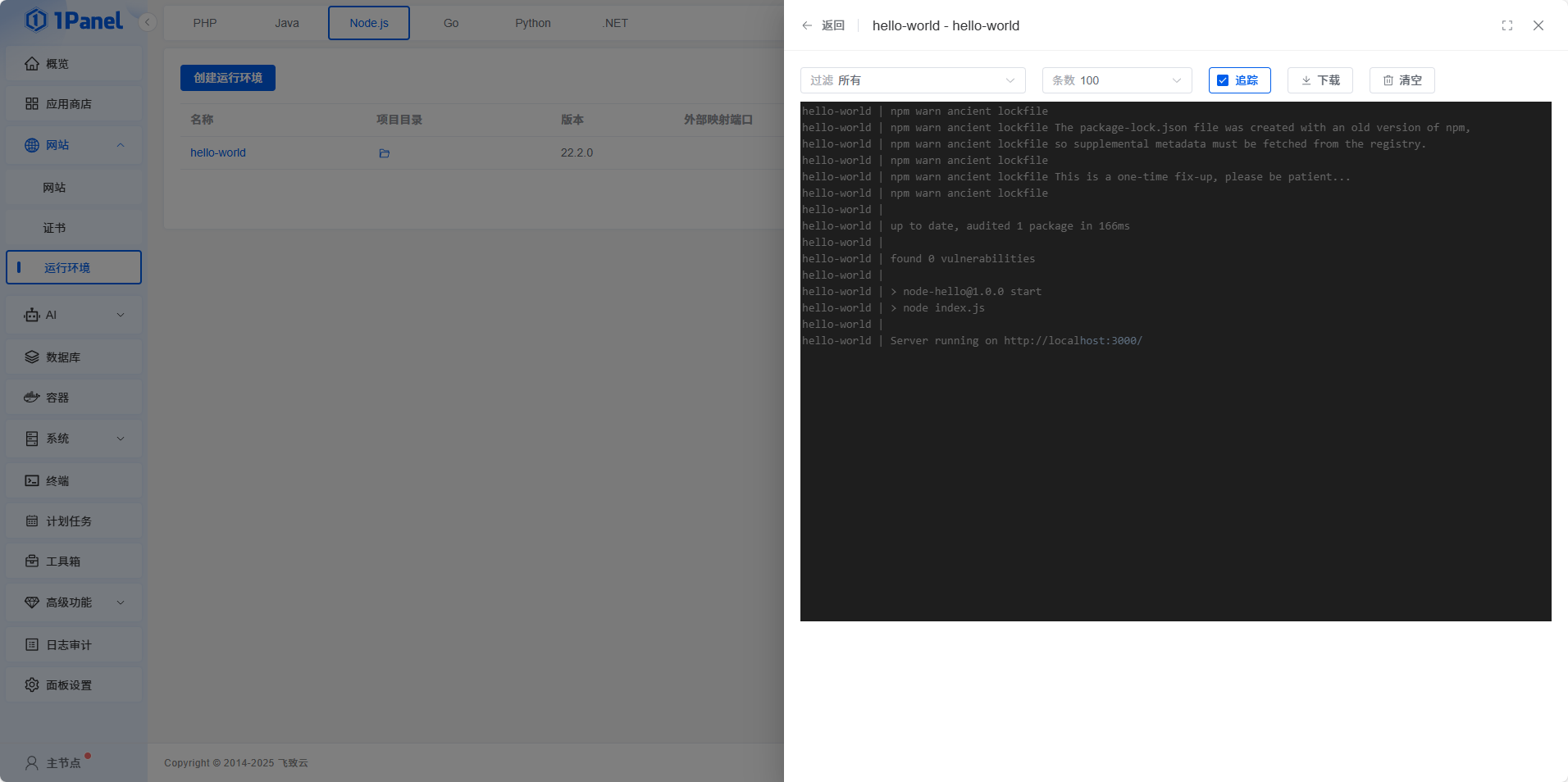1568x782 pixels.
Task: Click the 返回 back link
Action: click(833, 25)
